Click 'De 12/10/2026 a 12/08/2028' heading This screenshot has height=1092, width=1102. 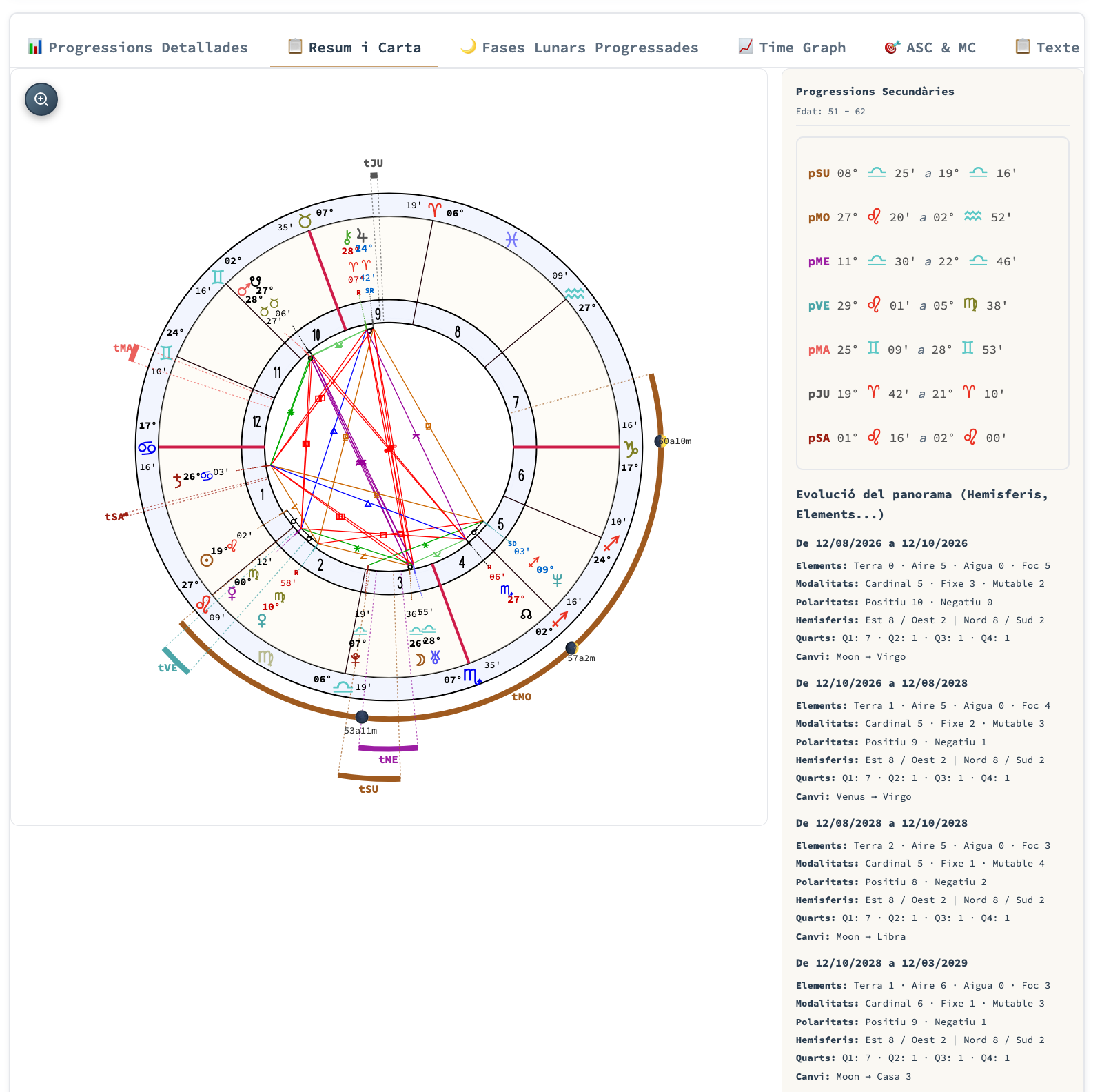(881, 683)
